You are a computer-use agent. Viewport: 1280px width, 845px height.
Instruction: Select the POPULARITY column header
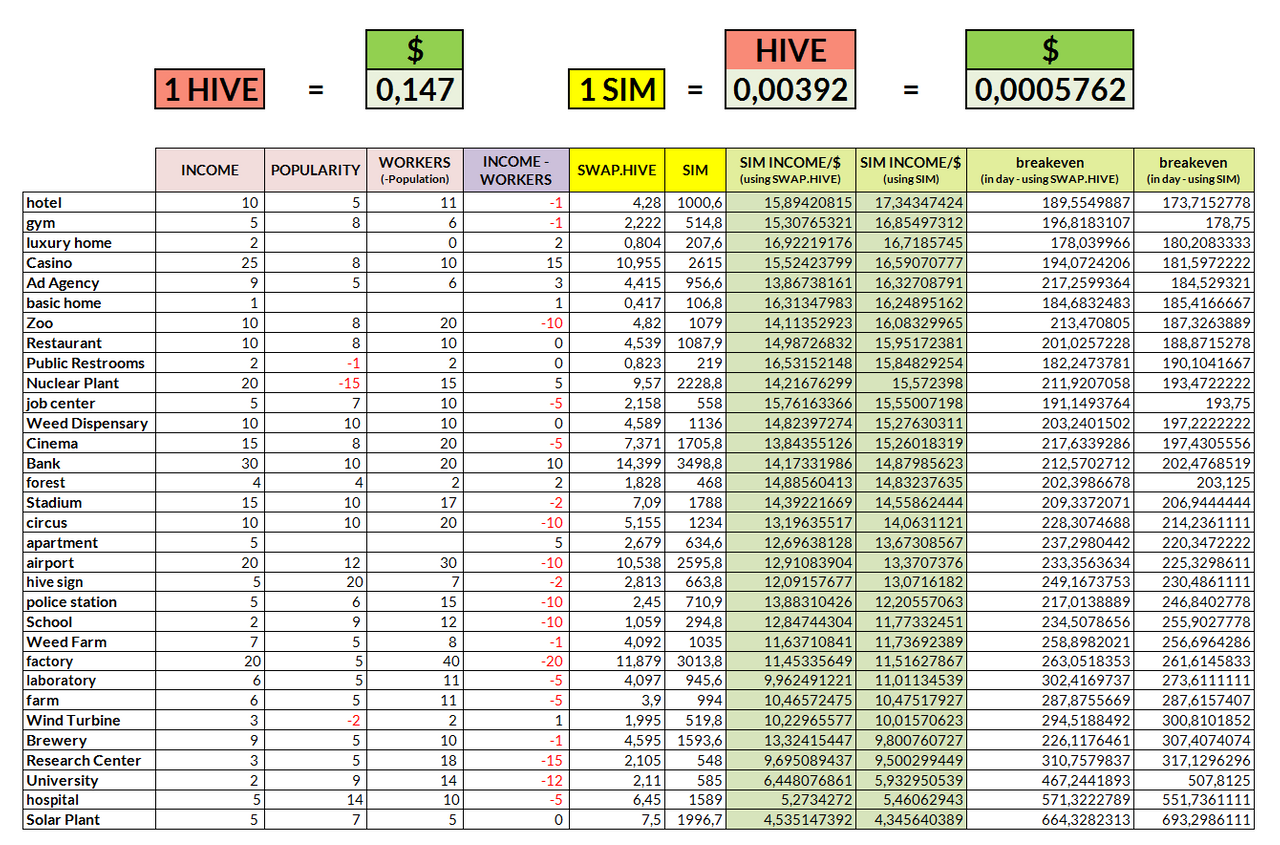(x=315, y=170)
